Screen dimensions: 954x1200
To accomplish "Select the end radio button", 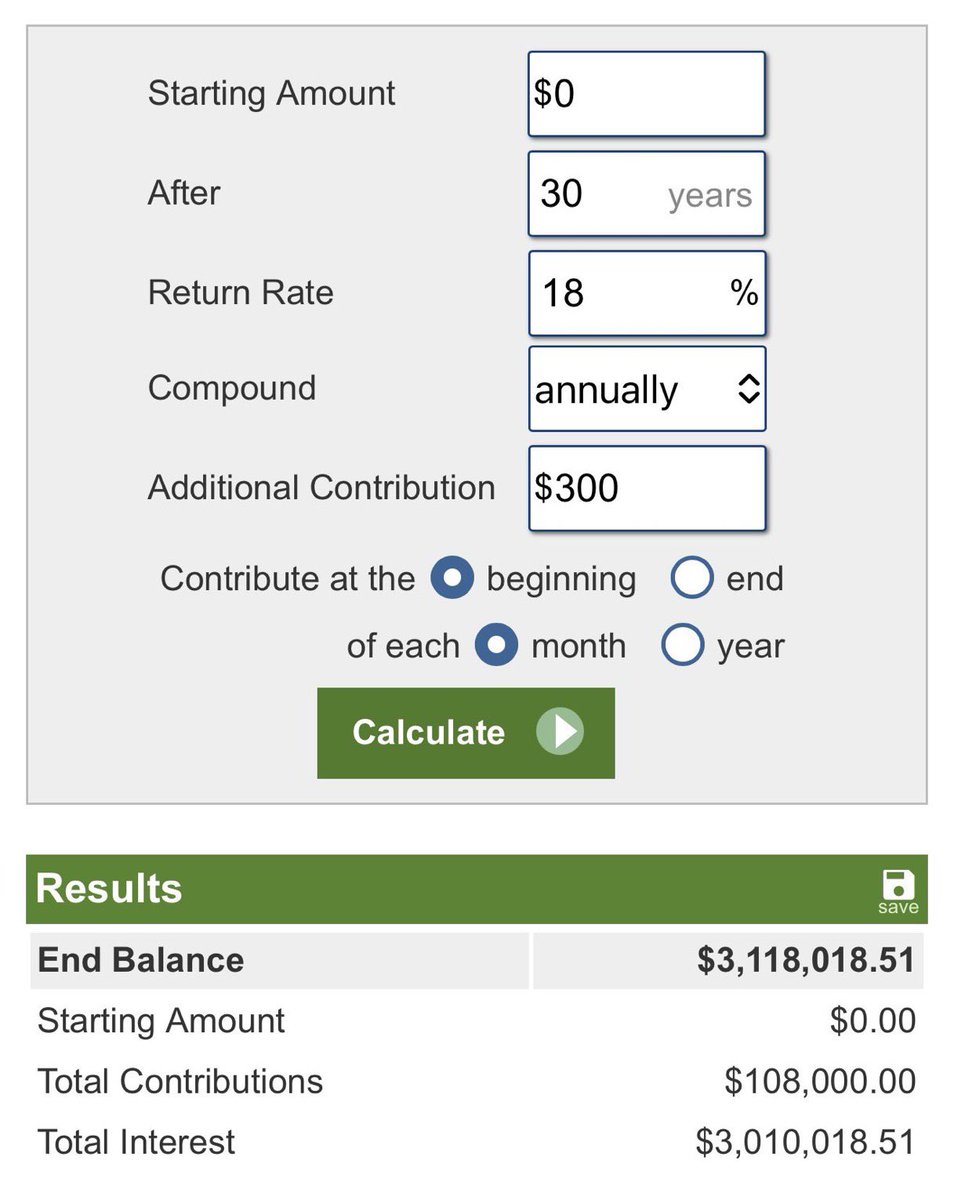I will click(692, 579).
